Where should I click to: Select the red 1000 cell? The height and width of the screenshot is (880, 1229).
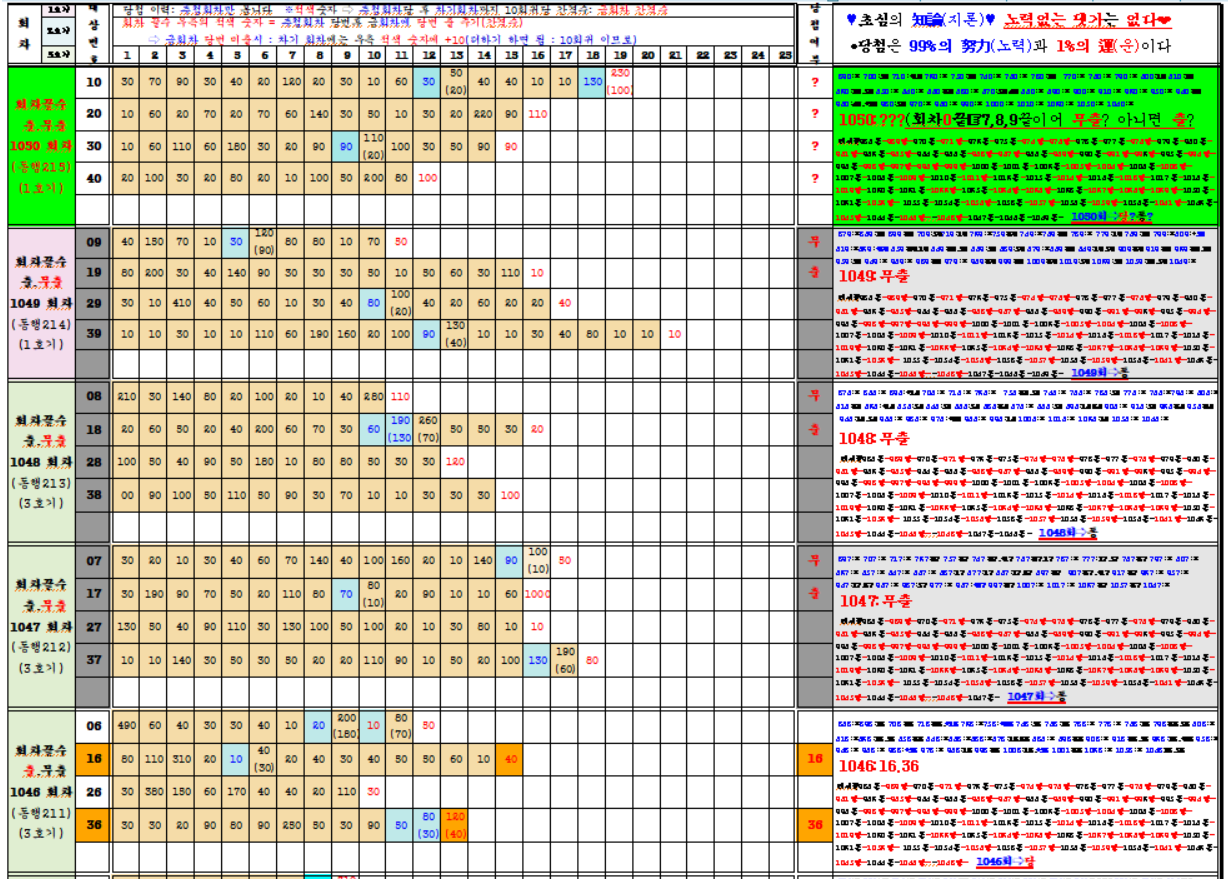[537, 594]
